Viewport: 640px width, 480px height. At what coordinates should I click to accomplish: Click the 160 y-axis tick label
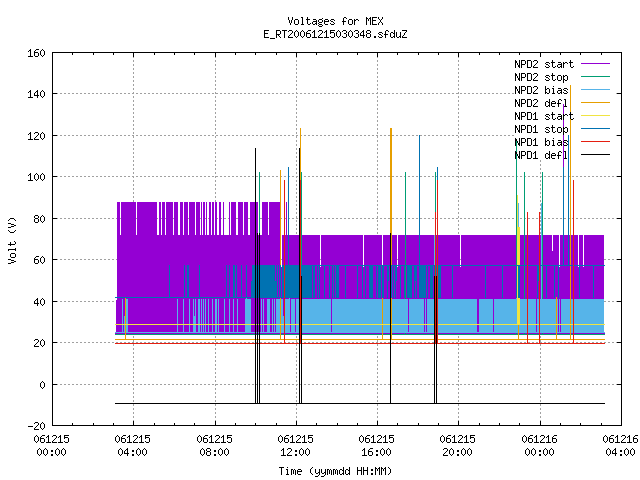[x=36, y=53]
